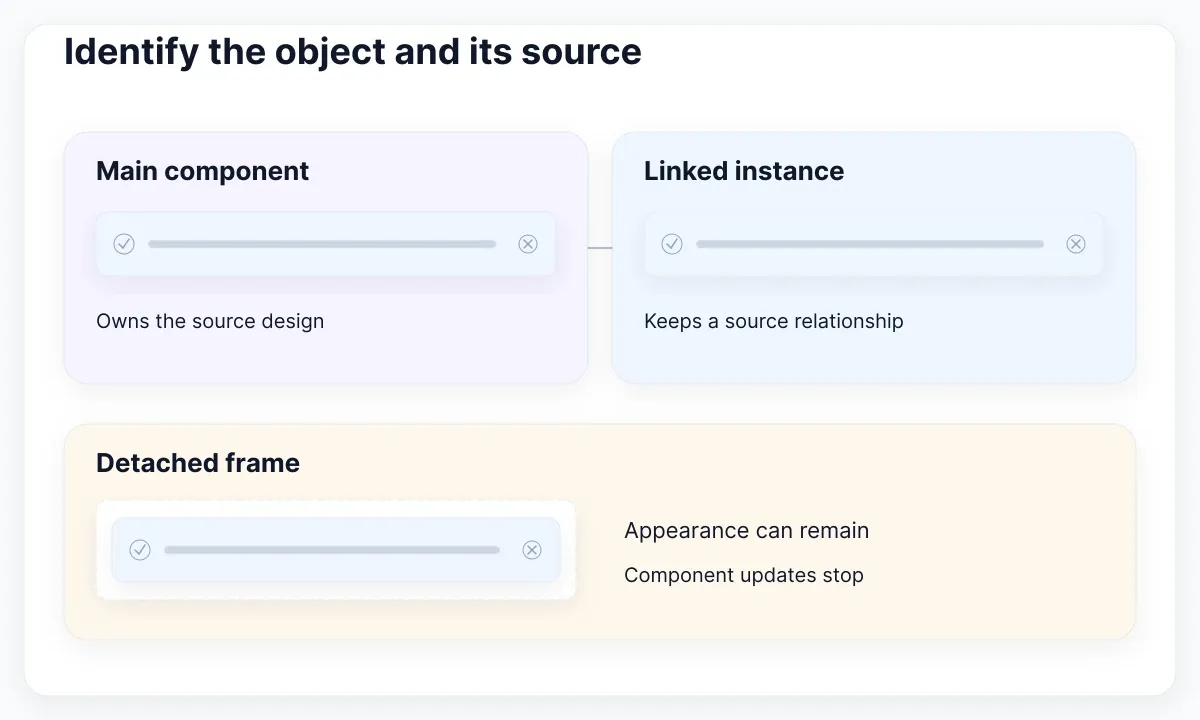Select the Detached frame heading
Screen dimensions: 1200x720
pos(198,463)
